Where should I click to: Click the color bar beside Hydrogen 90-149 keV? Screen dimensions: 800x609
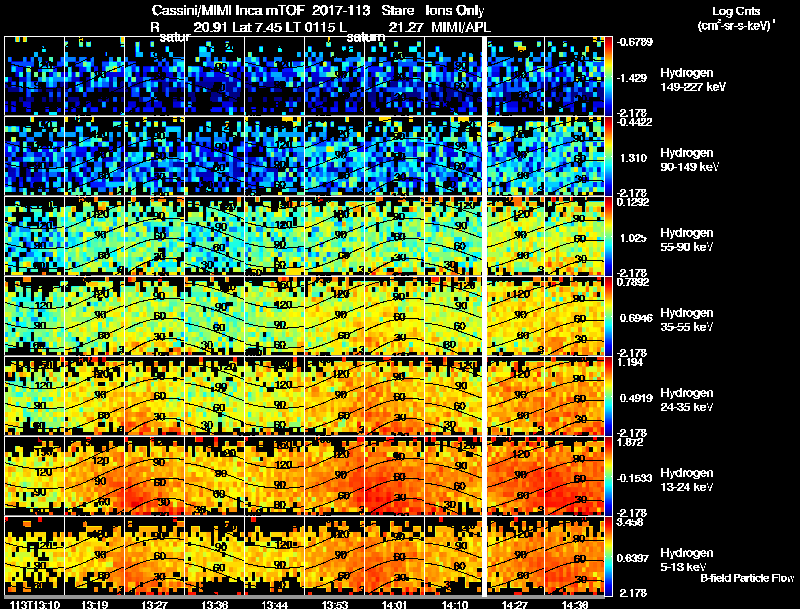pyautogui.click(x=608, y=156)
